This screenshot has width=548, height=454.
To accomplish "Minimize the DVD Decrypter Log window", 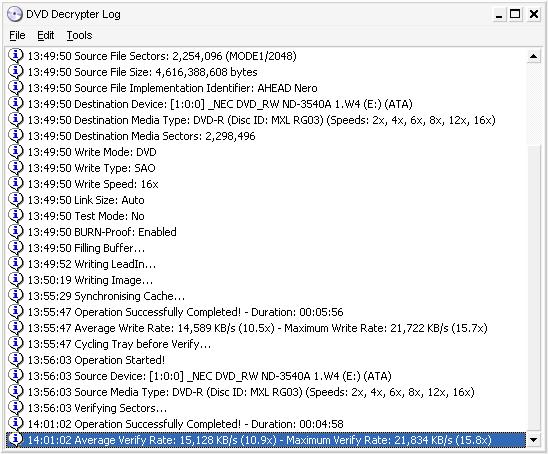I will click(x=499, y=14).
